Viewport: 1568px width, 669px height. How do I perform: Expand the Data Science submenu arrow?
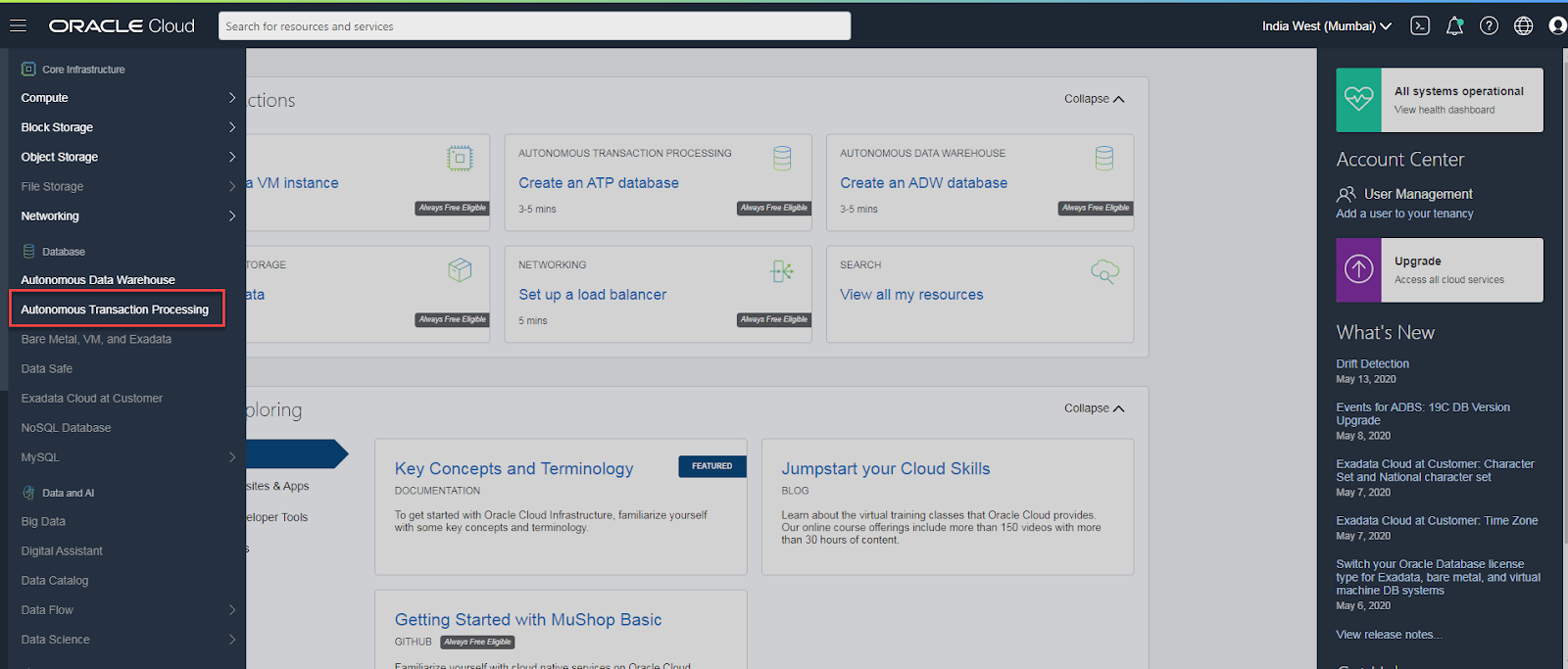(x=232, y=640)
